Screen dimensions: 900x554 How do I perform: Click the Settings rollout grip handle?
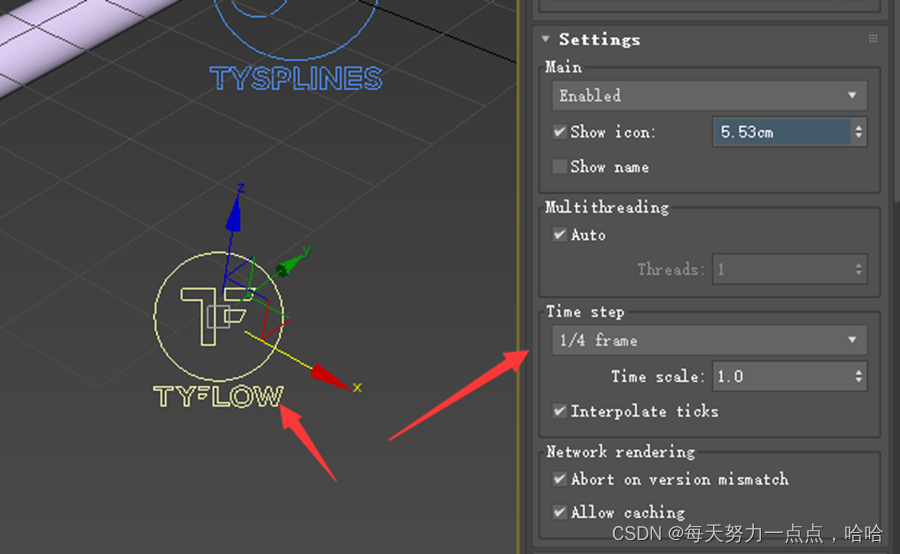point(872,38)
